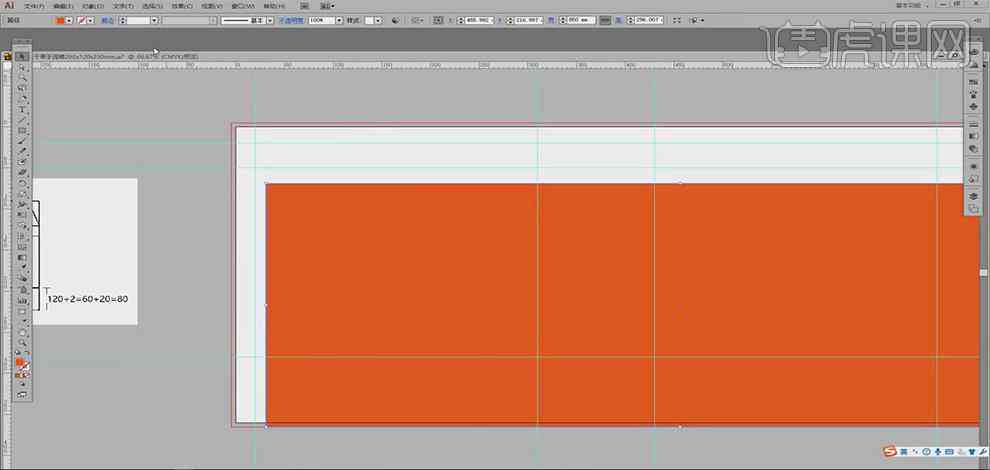The image size is (990, 470).
Task: Open the Align panel icon in control bar
Action: tap(418, 20)
